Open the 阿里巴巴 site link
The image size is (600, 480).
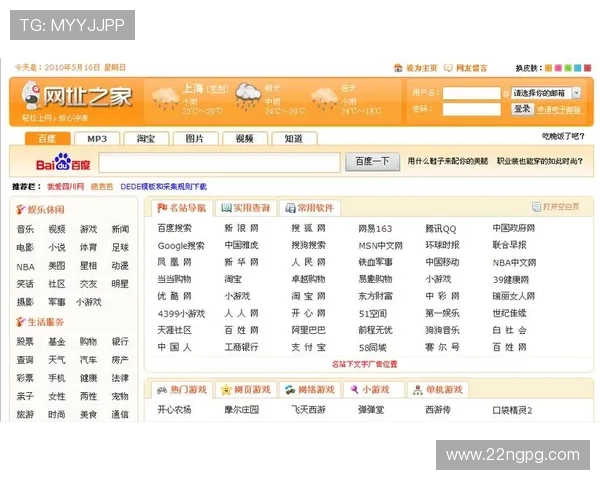point(308,330)
